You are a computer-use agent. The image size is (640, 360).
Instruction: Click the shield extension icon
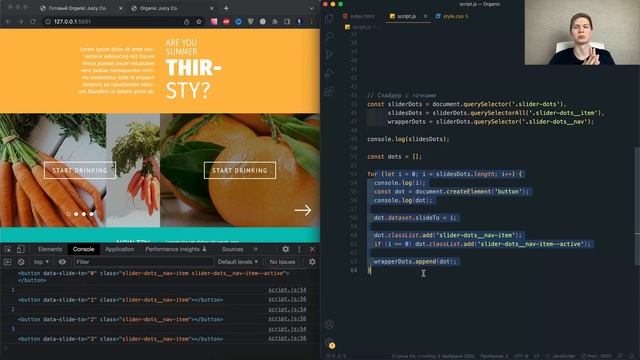[x=251, y=22]
